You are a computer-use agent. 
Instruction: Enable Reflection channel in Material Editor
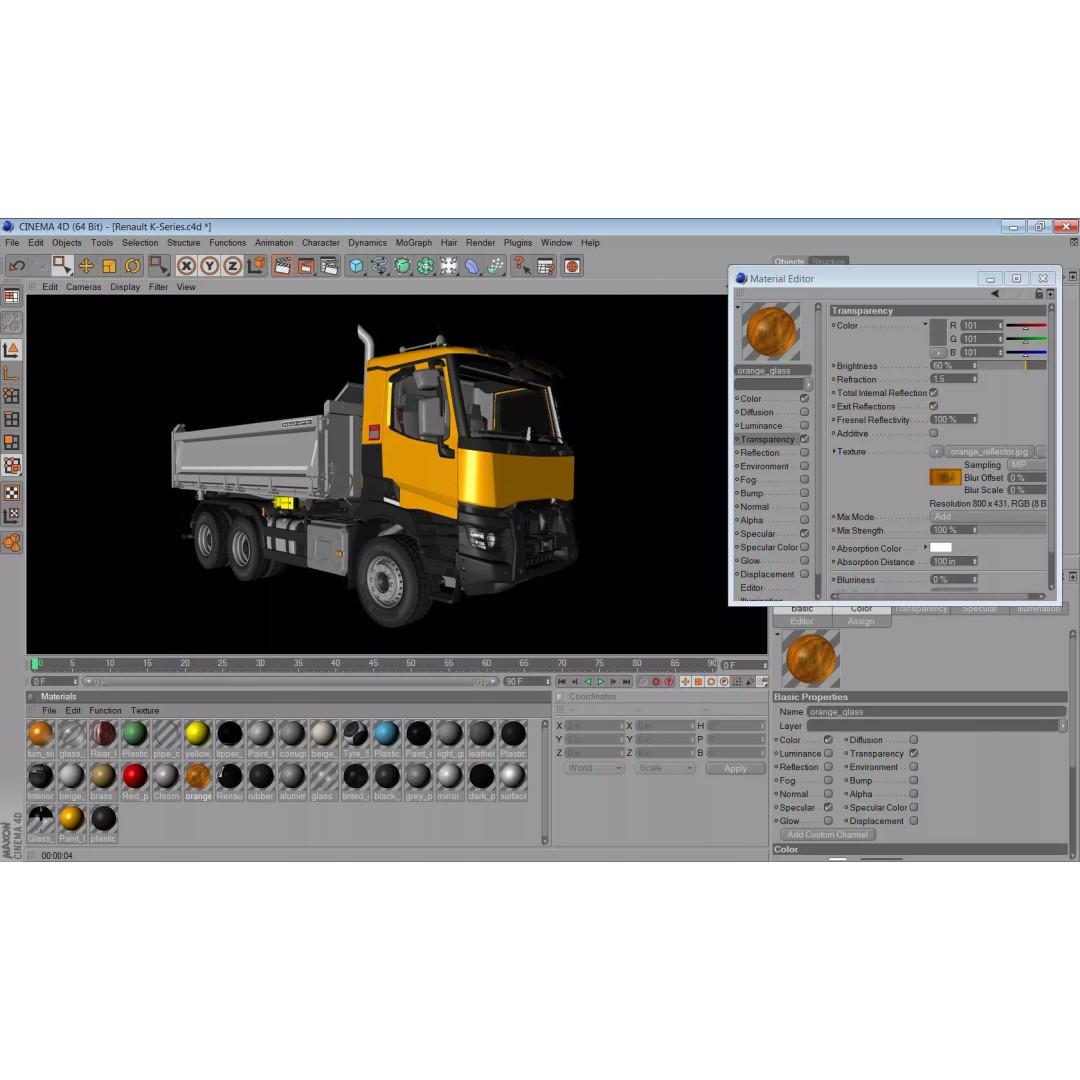804,453
